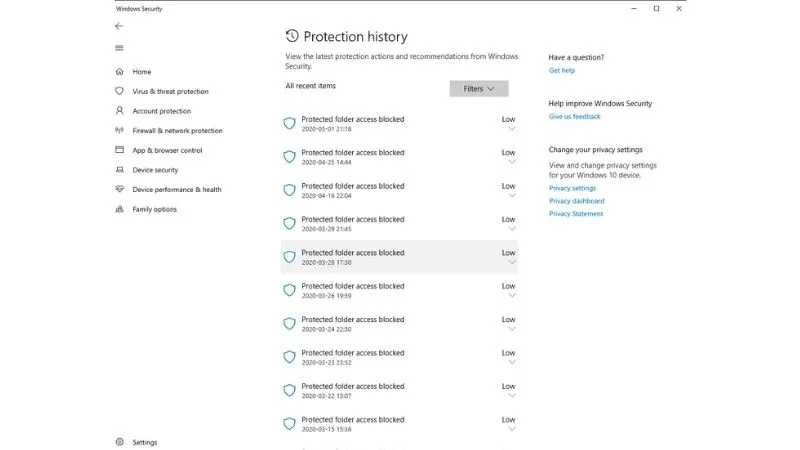Click shield icon of 2020-03-26 19:59 entry
The height and width of the screenshot is (450, 800).
[x=289, y=290]
